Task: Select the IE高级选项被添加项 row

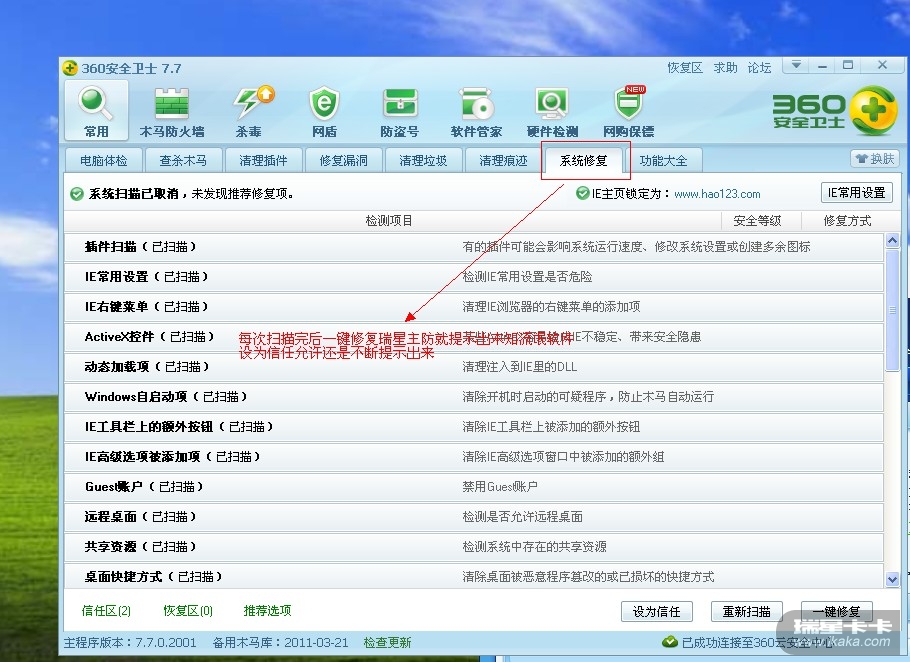Action: point(474,457)
